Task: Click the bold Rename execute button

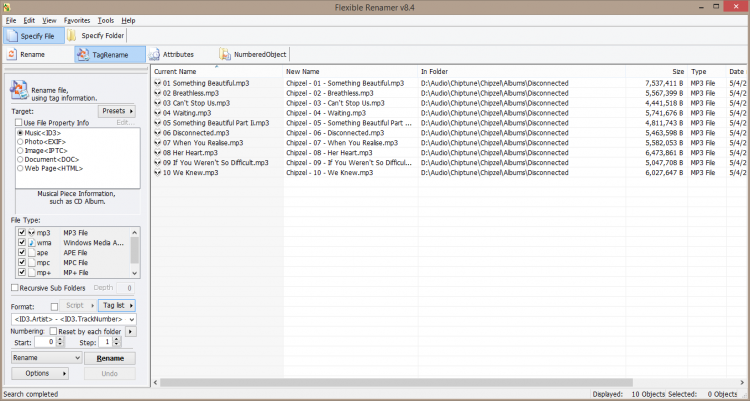Action: click(x=110, y=358)
